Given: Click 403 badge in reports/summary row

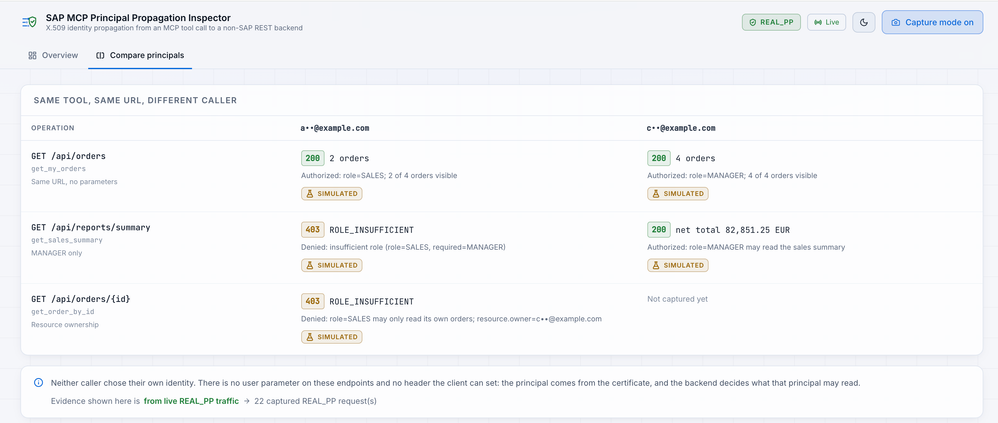Looking at the screenshot, I should 313,230.
